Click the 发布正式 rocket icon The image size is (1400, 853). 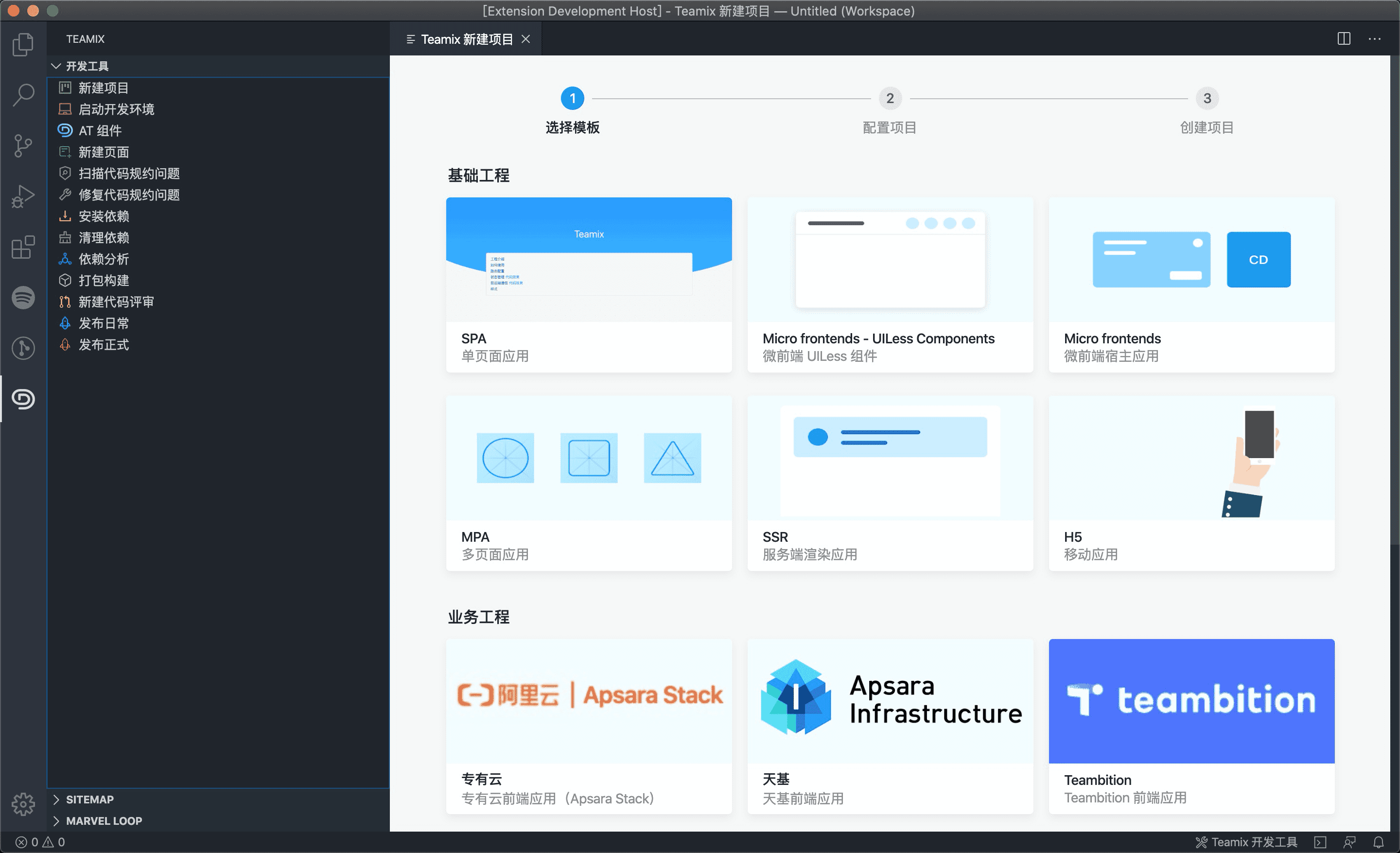[x=65, y=344]
